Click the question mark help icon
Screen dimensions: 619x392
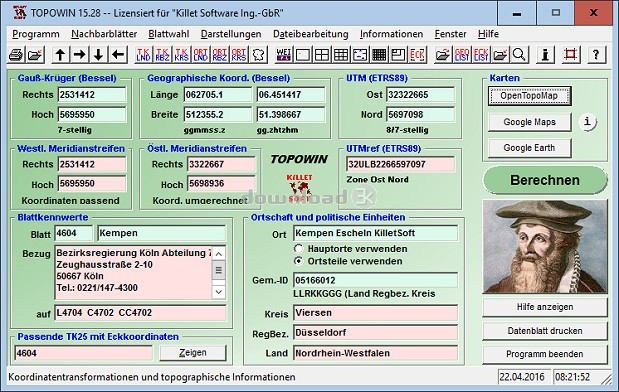(x=596, y=54)
